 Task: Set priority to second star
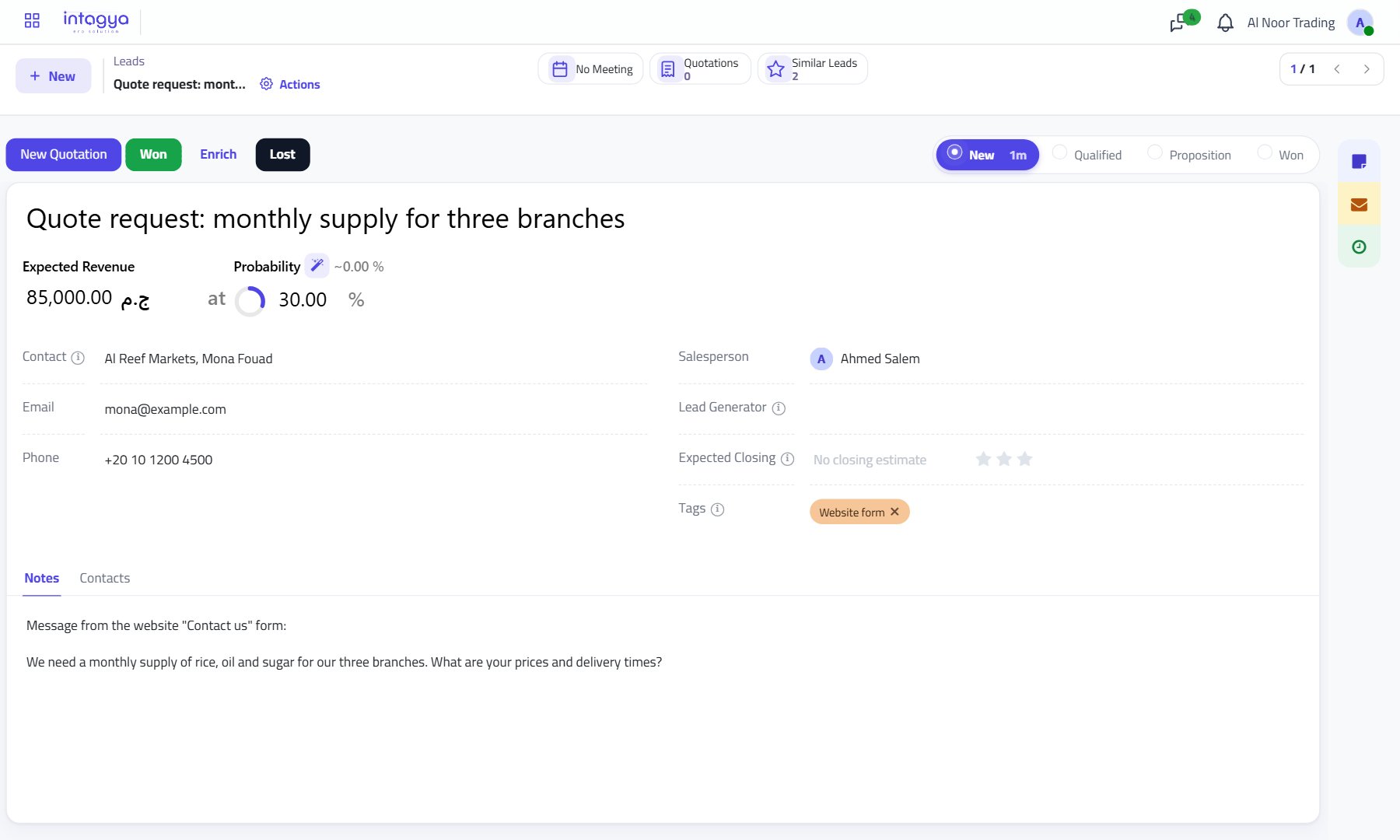coord(1004,459)
